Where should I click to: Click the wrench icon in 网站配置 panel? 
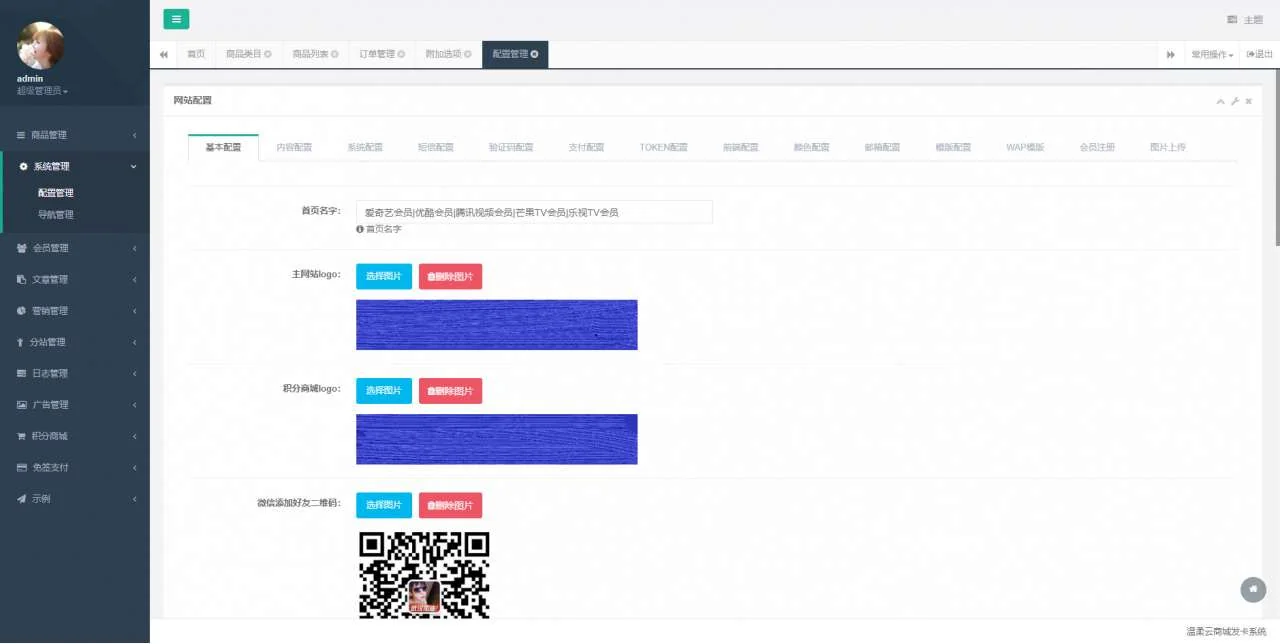point(1234,101)
